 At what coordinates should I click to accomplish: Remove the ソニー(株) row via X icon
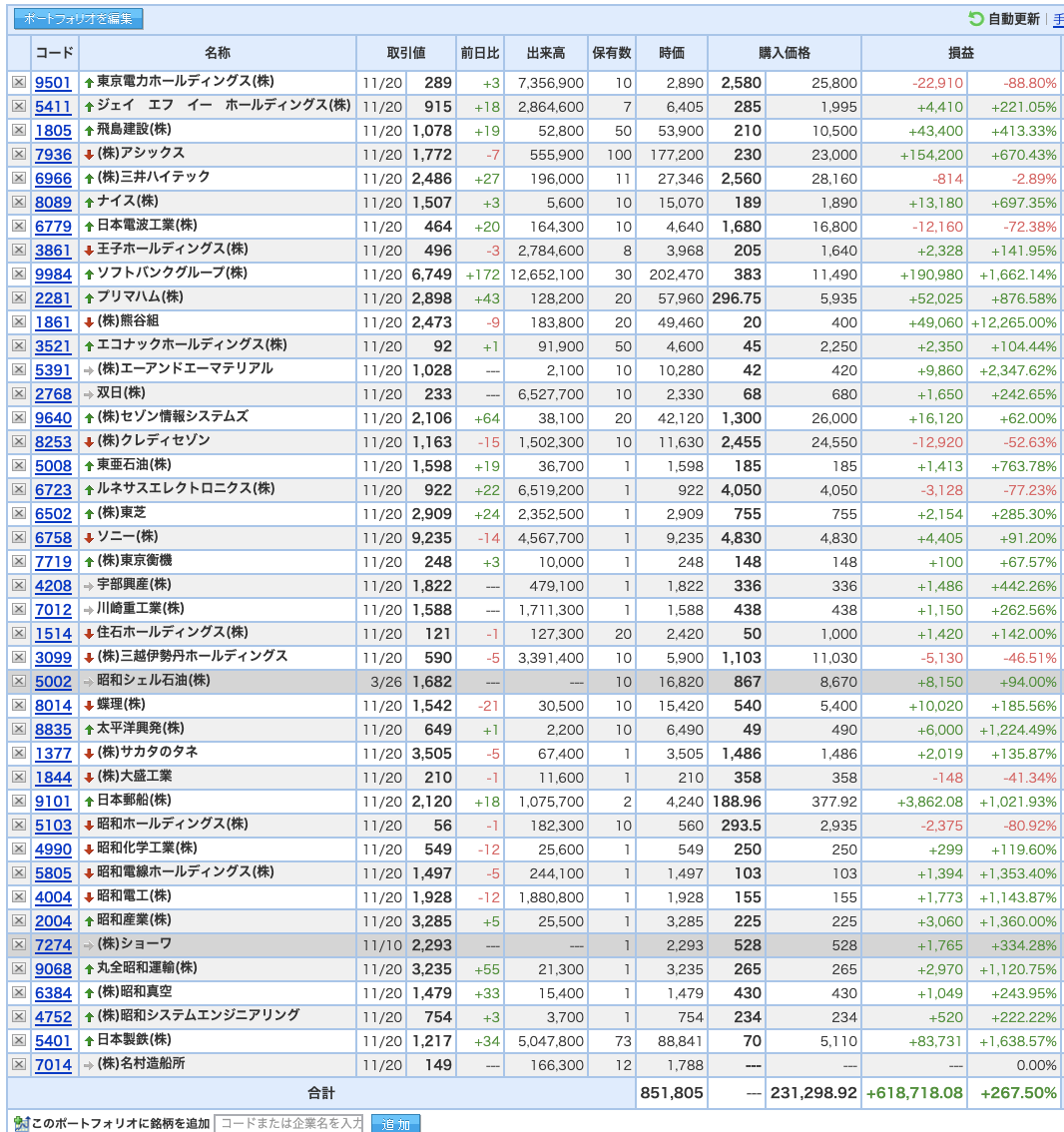coord(19,538)
